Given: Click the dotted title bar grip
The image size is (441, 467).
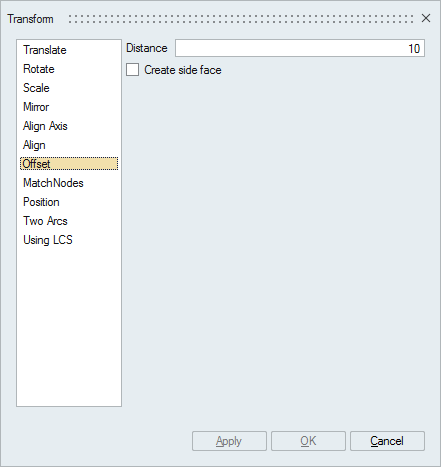Looking at the screenshot, I should click(241, 19).
